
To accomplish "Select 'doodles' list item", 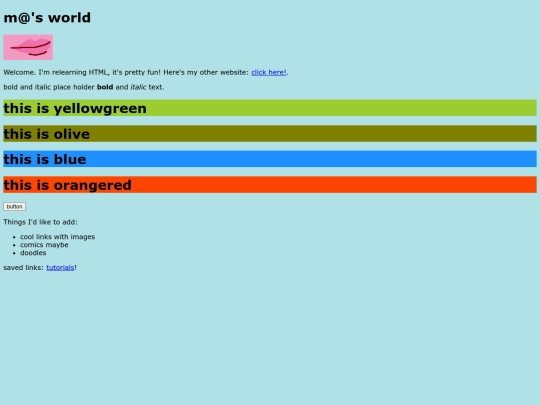I will pyautogui.click(x=33, y=253).
